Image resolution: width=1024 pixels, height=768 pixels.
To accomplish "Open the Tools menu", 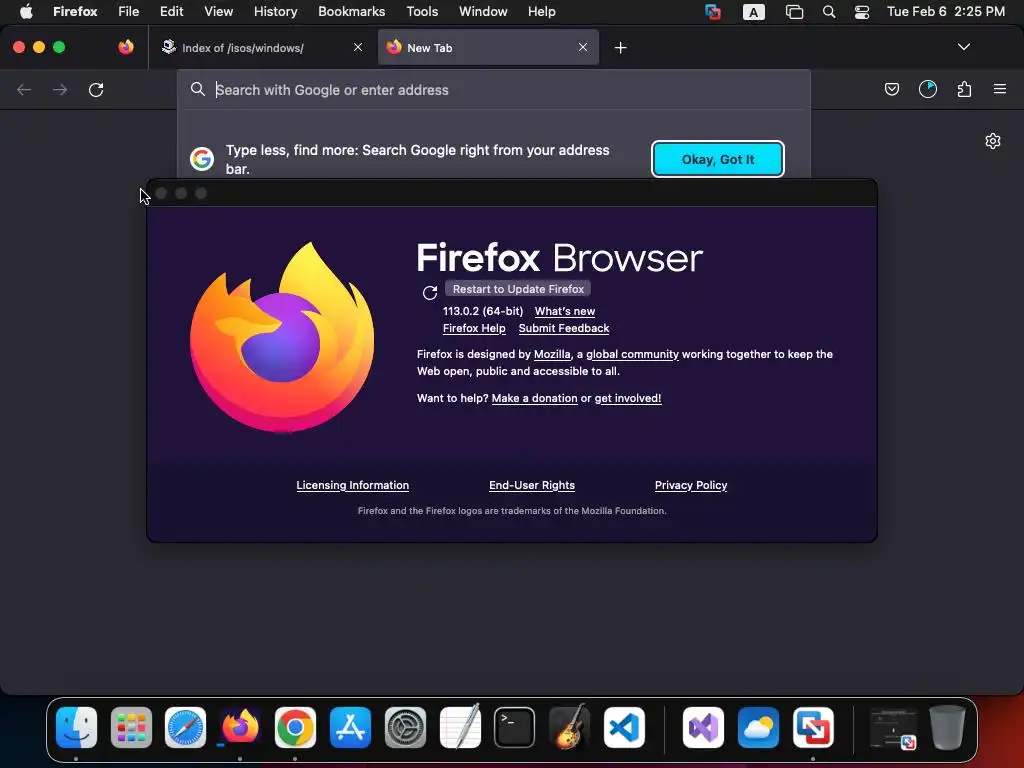I will pyautogui.click(x=422, y=12).
